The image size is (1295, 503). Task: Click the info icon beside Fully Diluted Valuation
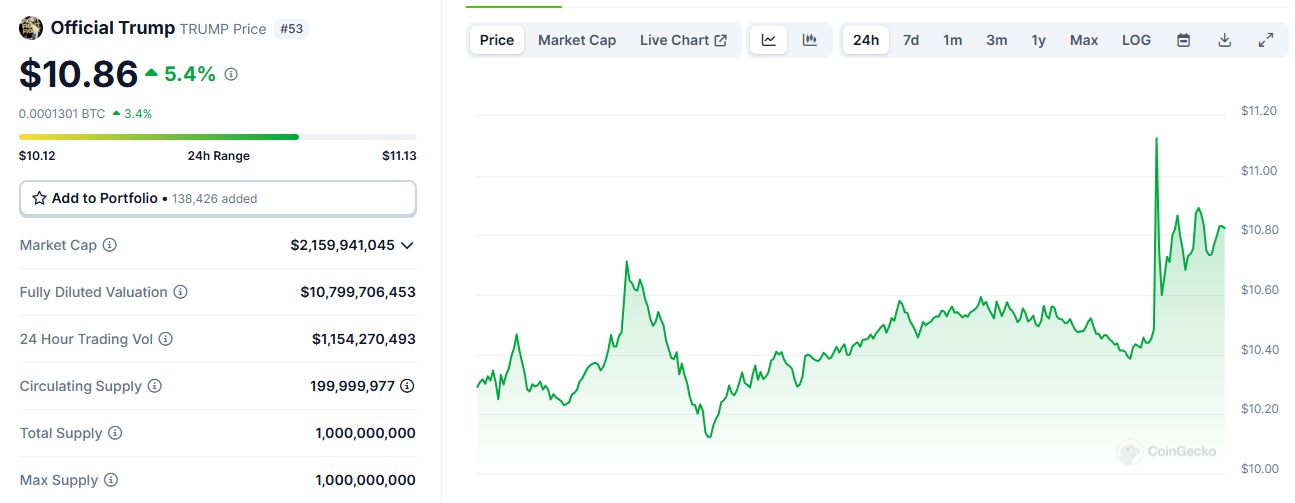coord(181,292)
